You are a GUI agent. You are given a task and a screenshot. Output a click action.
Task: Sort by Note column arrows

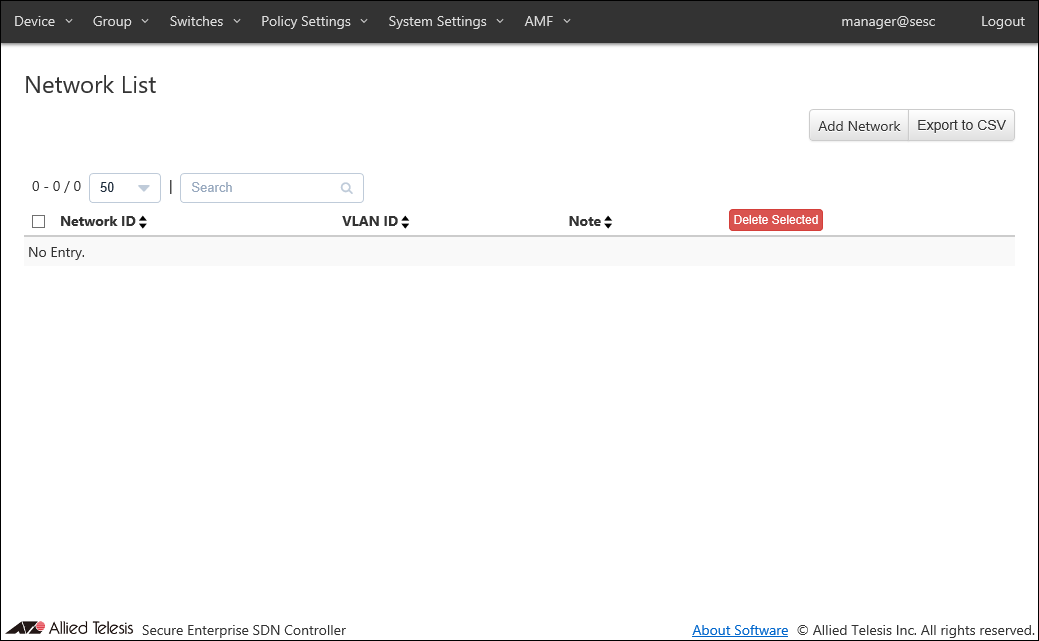(608, 222)
